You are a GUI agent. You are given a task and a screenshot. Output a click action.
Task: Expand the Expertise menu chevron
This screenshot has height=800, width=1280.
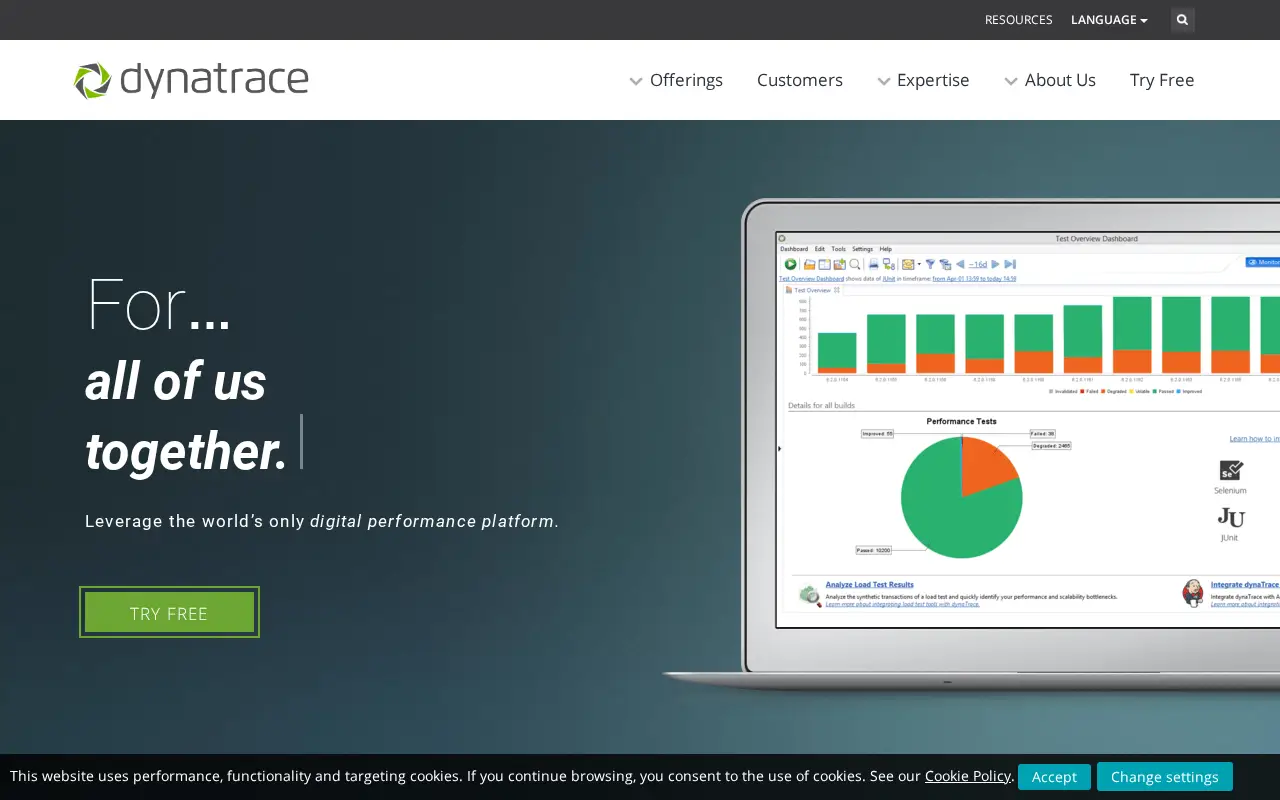coord(884,81)
